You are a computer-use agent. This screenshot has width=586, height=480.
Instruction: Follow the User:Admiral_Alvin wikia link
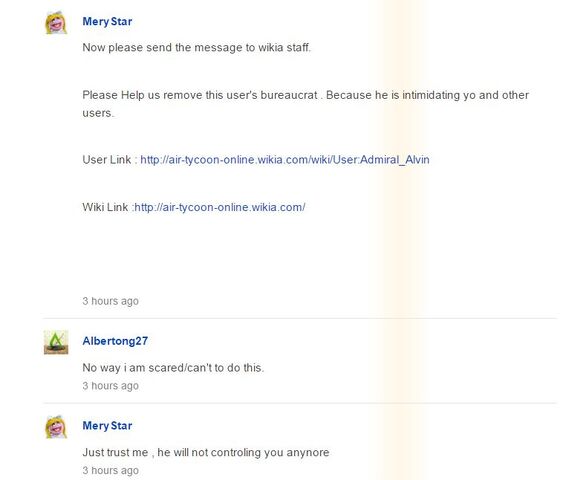point(285,160)
